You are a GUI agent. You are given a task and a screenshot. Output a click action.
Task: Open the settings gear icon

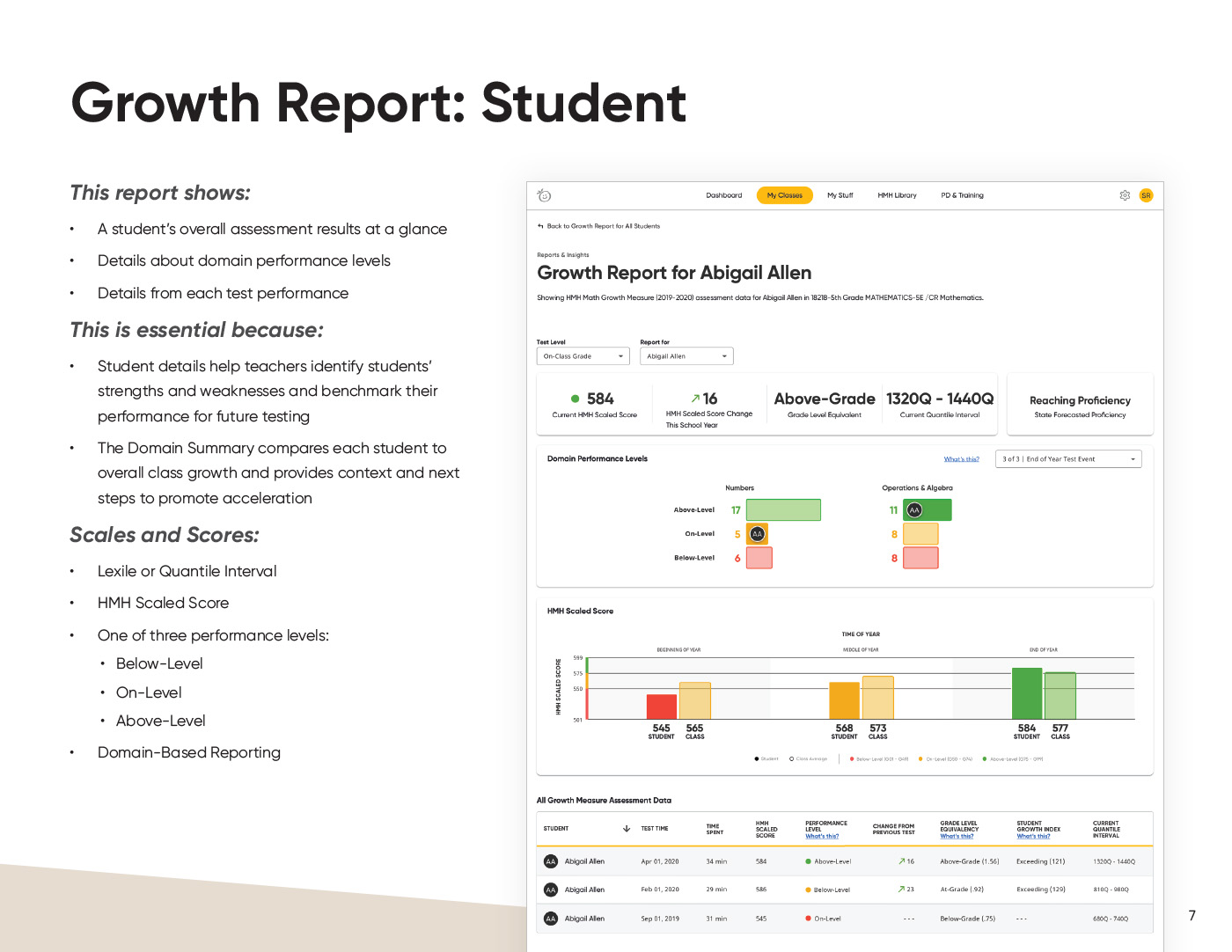tap(1125, 195)
